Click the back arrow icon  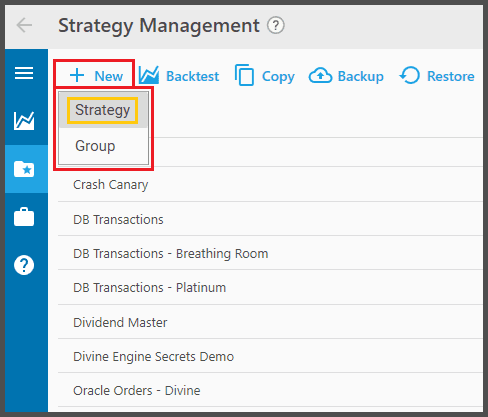(24, 25)
